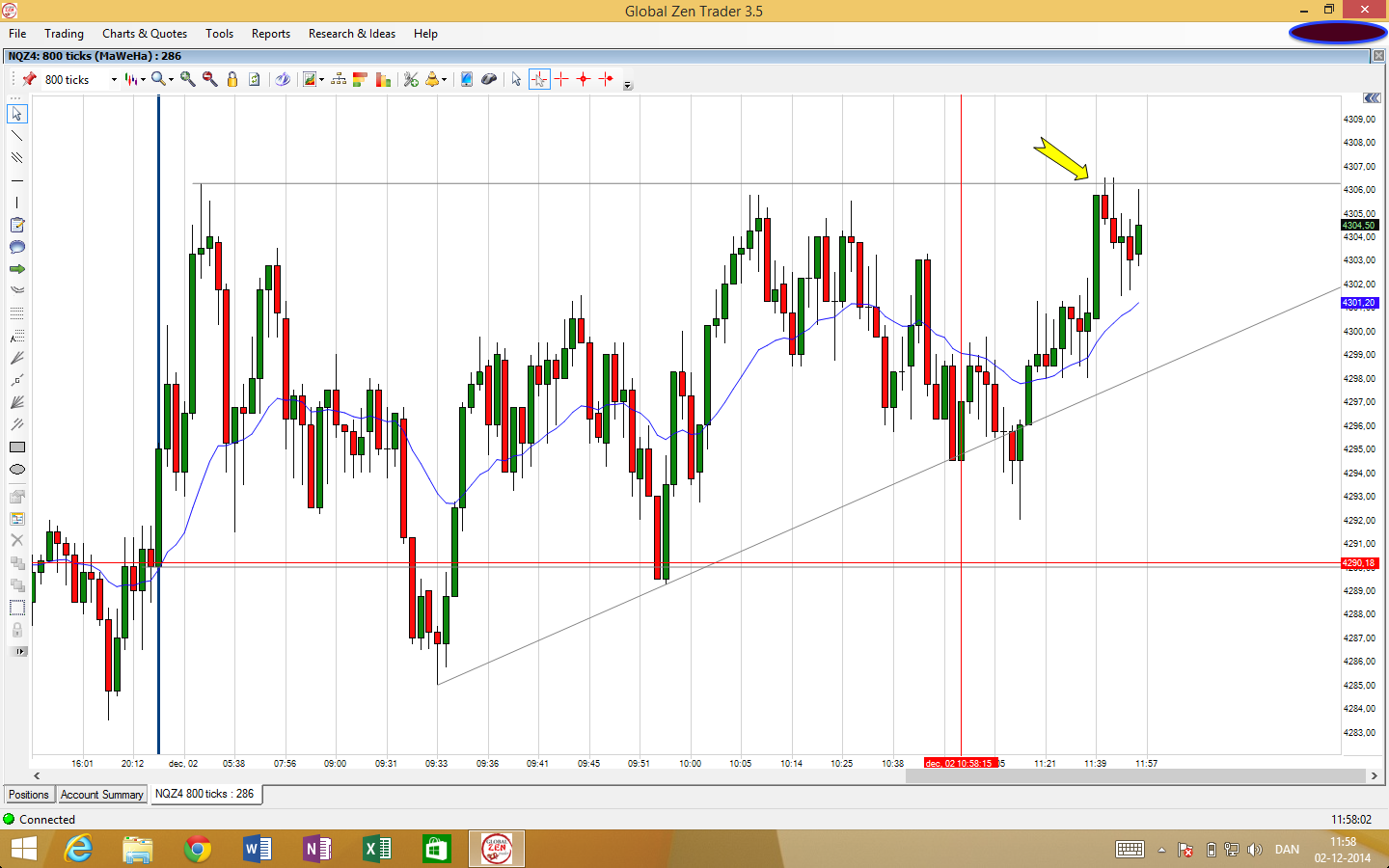The height and width of the screenshot is (868, 1389).
Task: Click the chart scroll left arrow
Action: [x=37, y=775]
